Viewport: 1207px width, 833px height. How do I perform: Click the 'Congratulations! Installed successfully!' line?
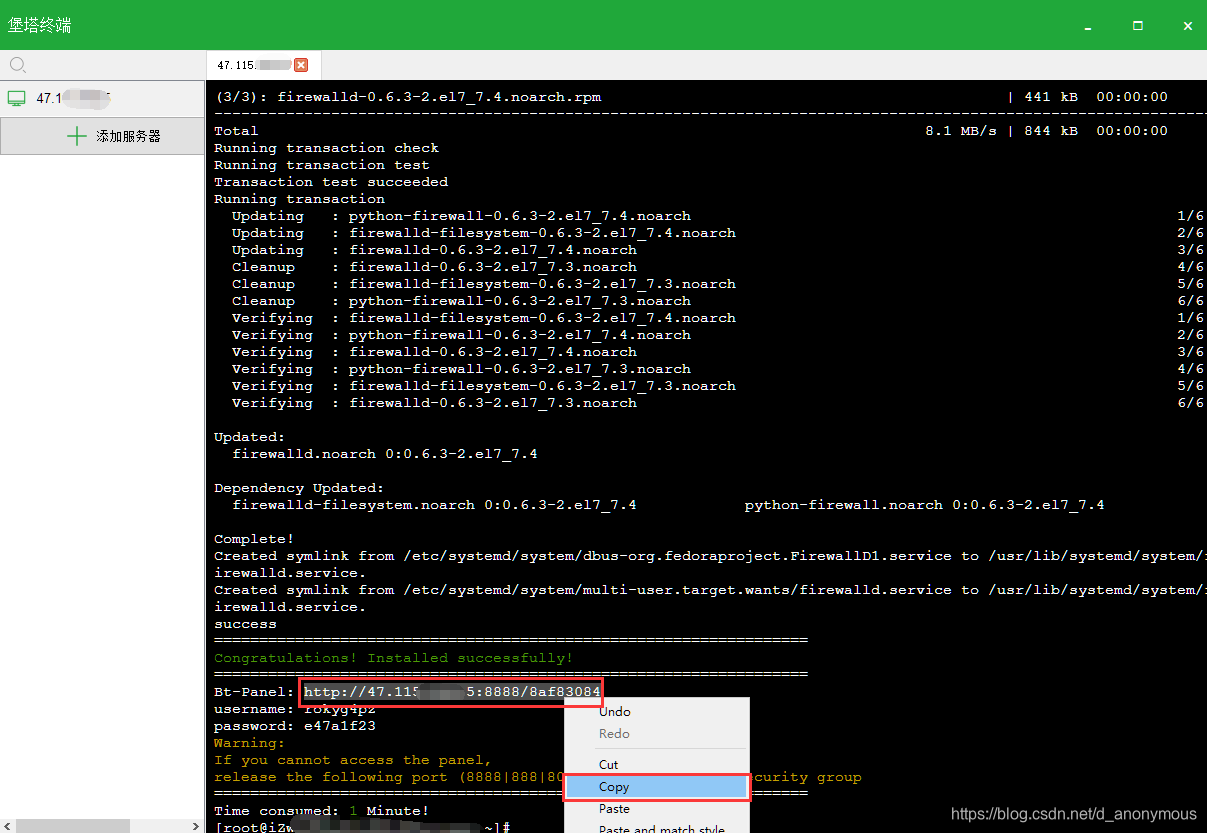tap(393, 658)
